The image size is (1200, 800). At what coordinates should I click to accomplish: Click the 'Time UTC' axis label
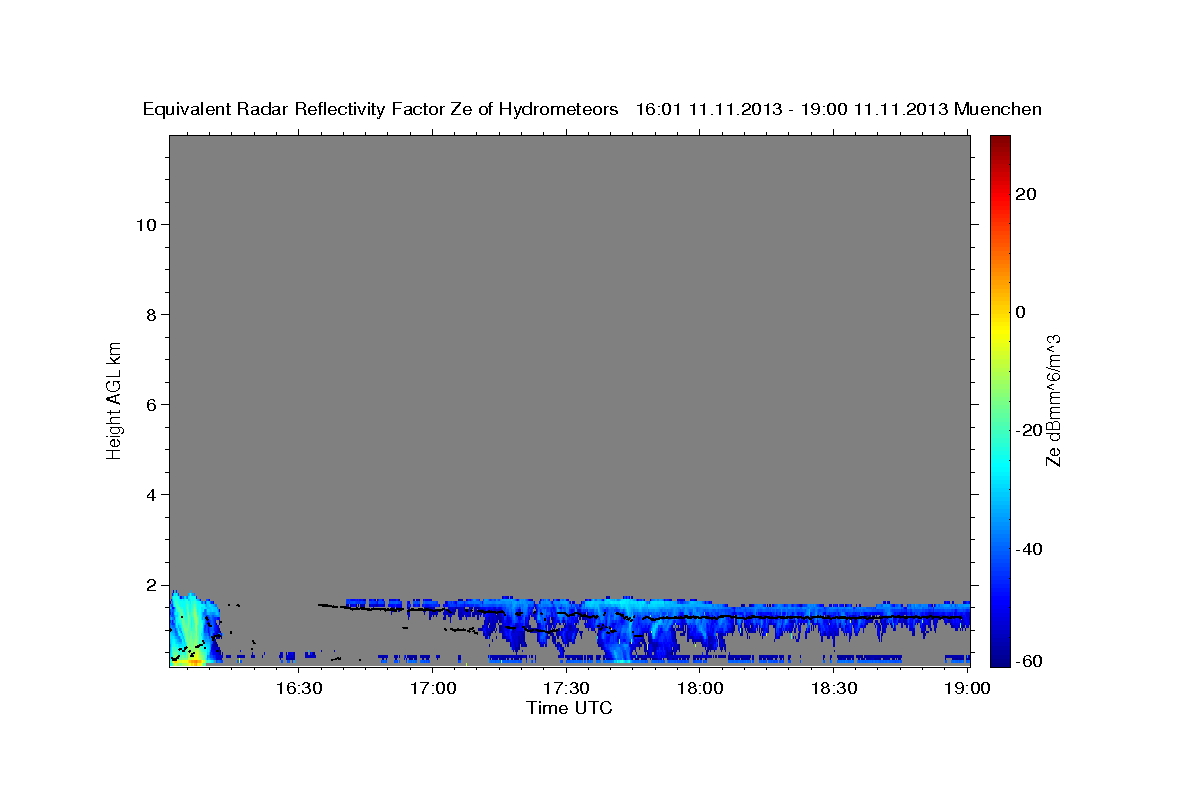(569, 708)
